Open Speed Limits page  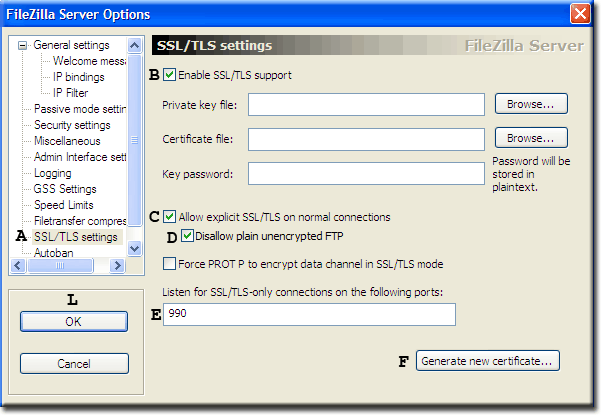(x=64, y=205)
